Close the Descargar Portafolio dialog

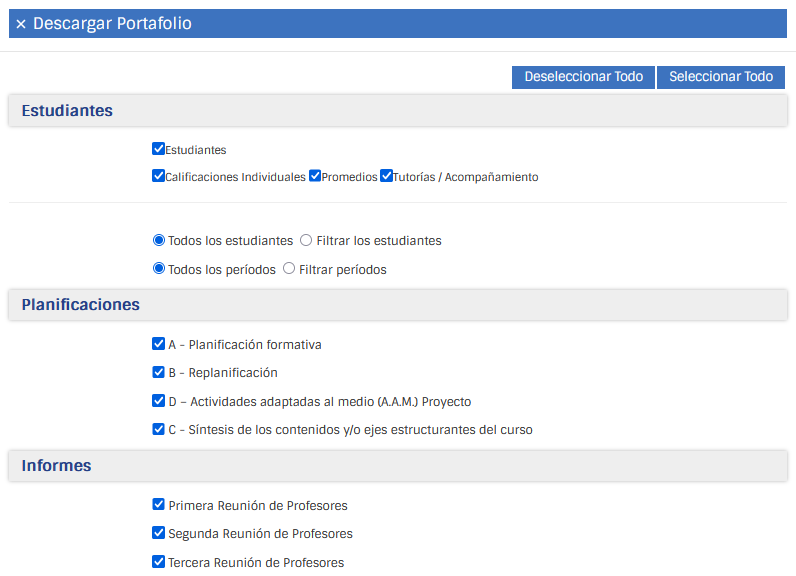(21, 24)
